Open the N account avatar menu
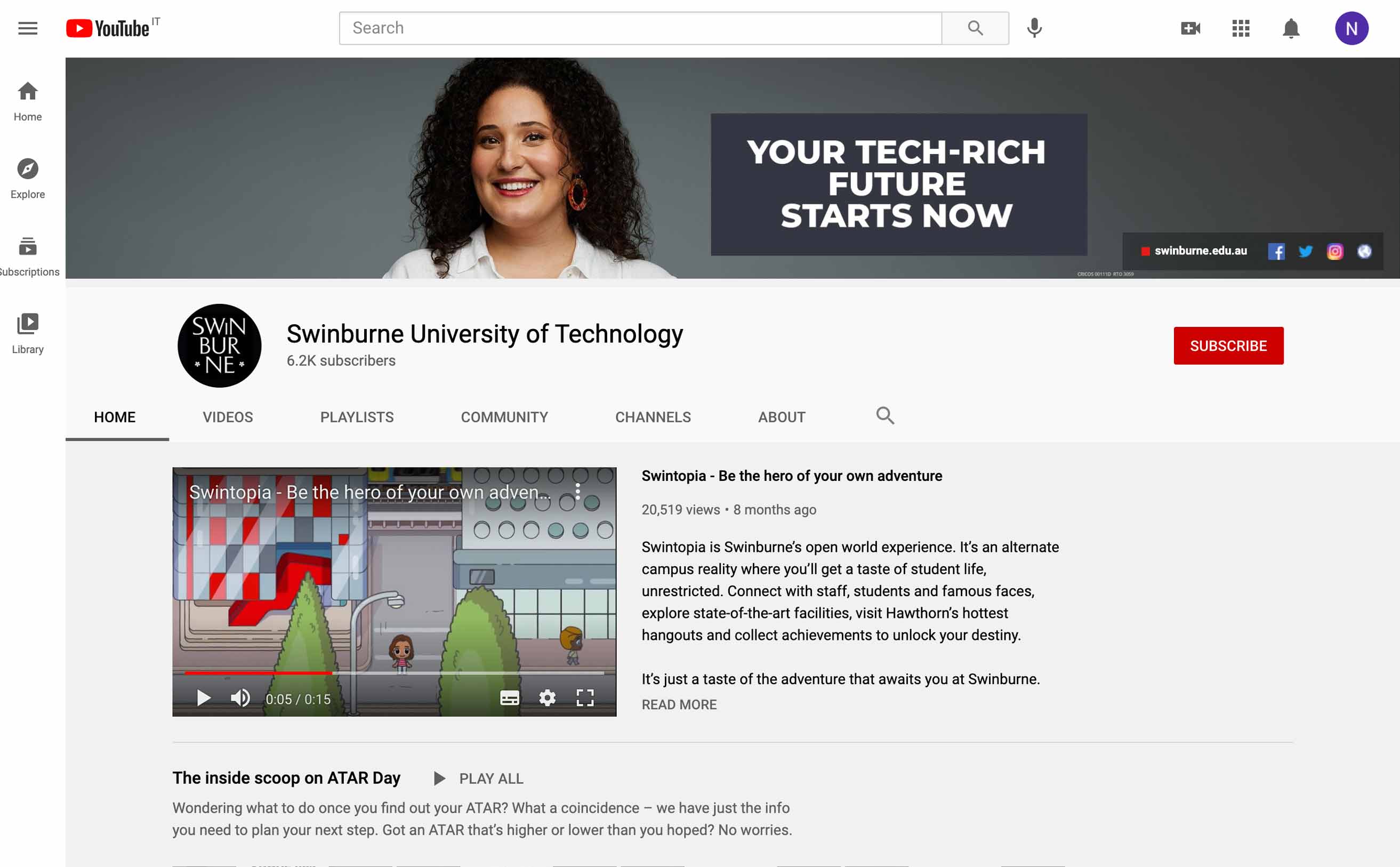This screenshot has height=867, width=1400. point(1351,28)
